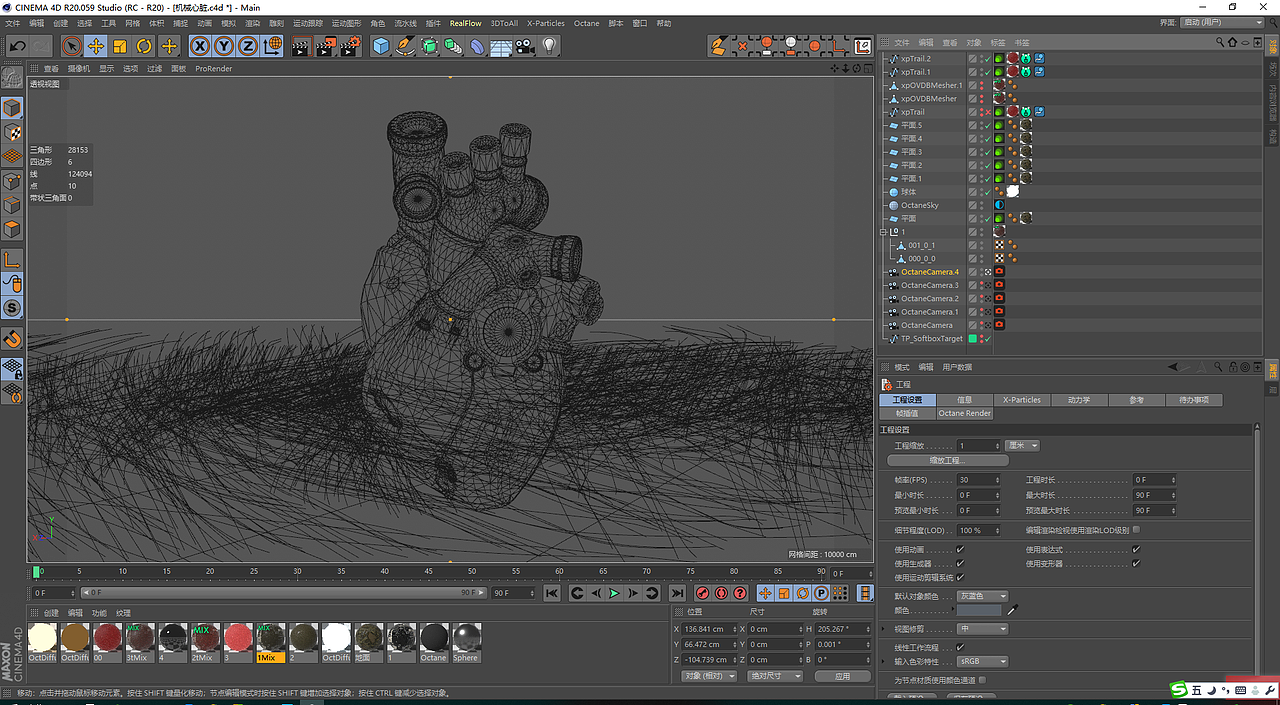Image resolution: width=1280 pixels, height=705 pixels.
Task: Click the X position field 136.841 cm
Action: 711,629
